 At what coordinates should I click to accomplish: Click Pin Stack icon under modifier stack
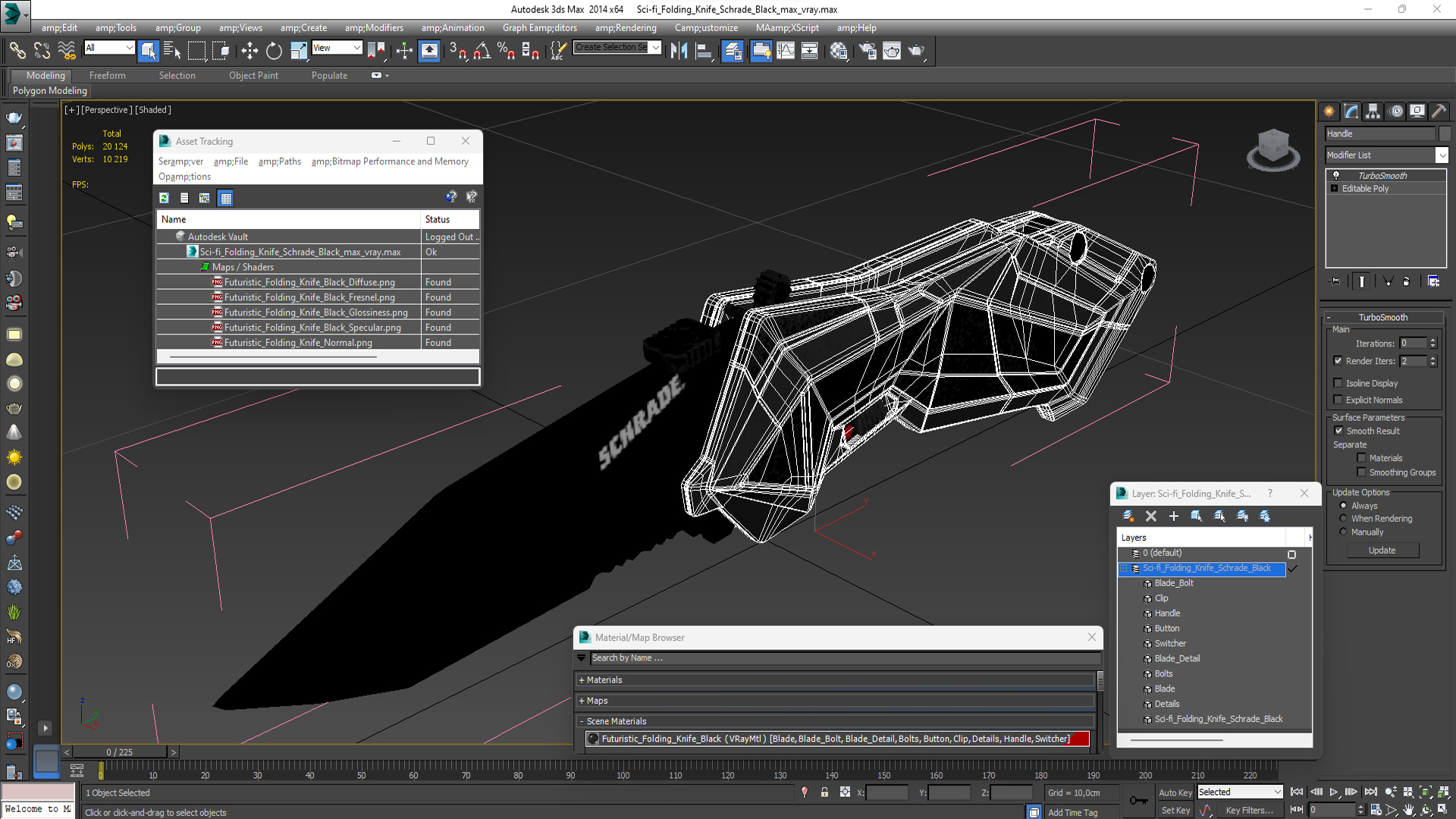click(x=1335, y=281)
